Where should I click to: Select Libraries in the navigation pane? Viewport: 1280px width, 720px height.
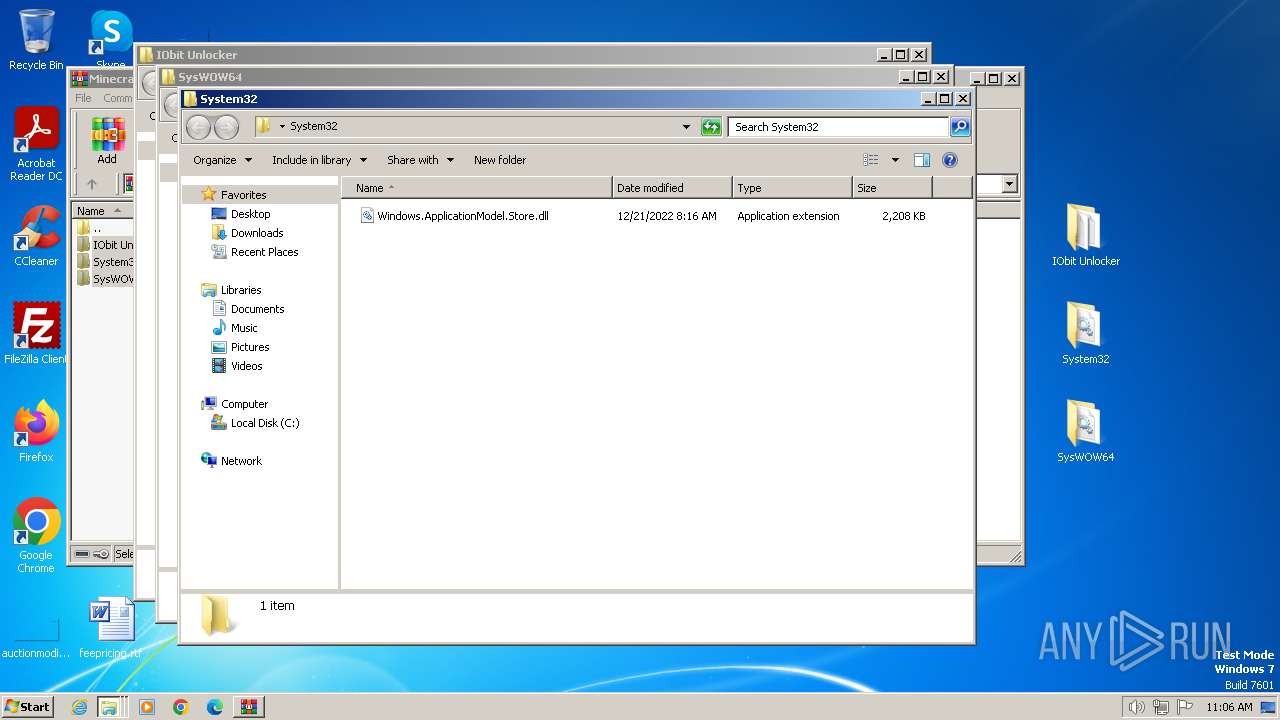click(241, 290)
